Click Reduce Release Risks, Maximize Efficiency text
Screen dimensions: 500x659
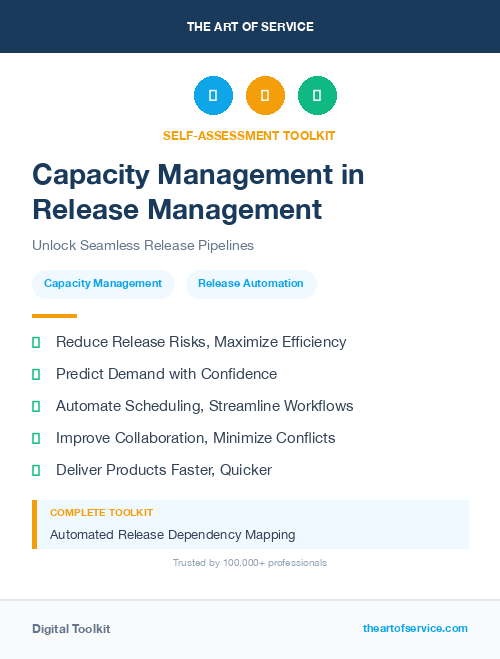coord(201,342)
